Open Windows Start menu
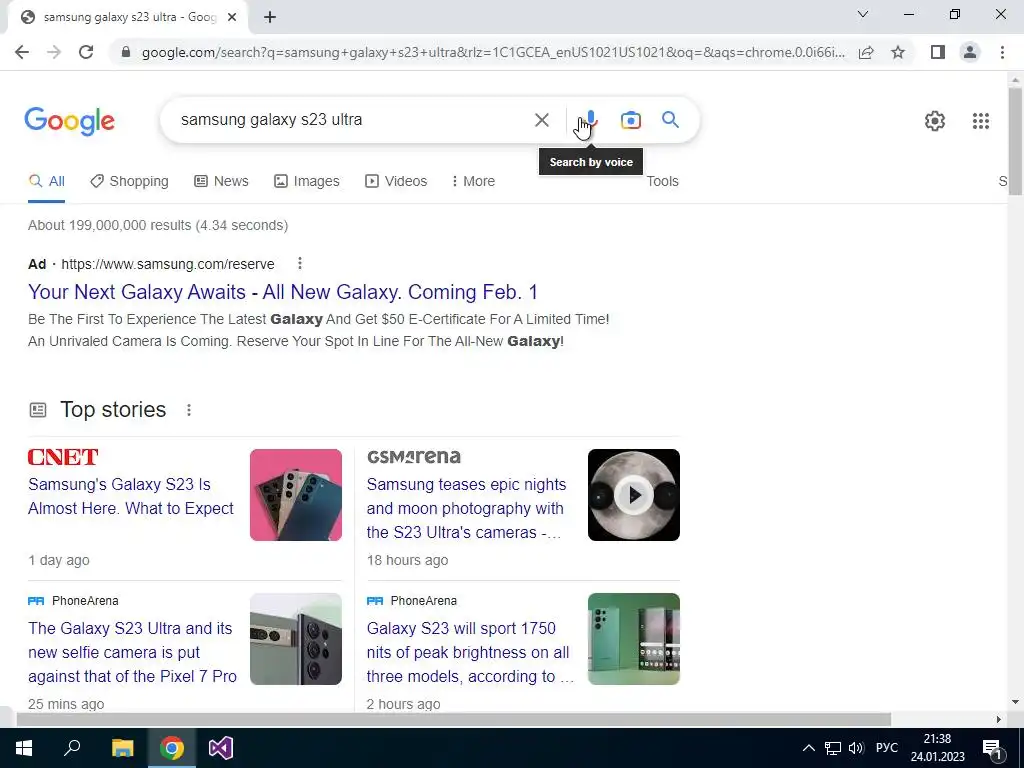1024x768 pixels. [x=24, y=748]
